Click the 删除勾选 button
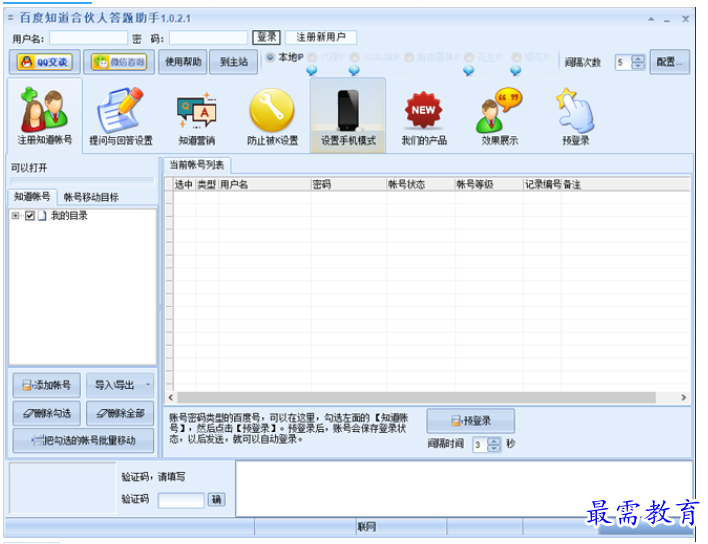 click(x=47, y=413)
